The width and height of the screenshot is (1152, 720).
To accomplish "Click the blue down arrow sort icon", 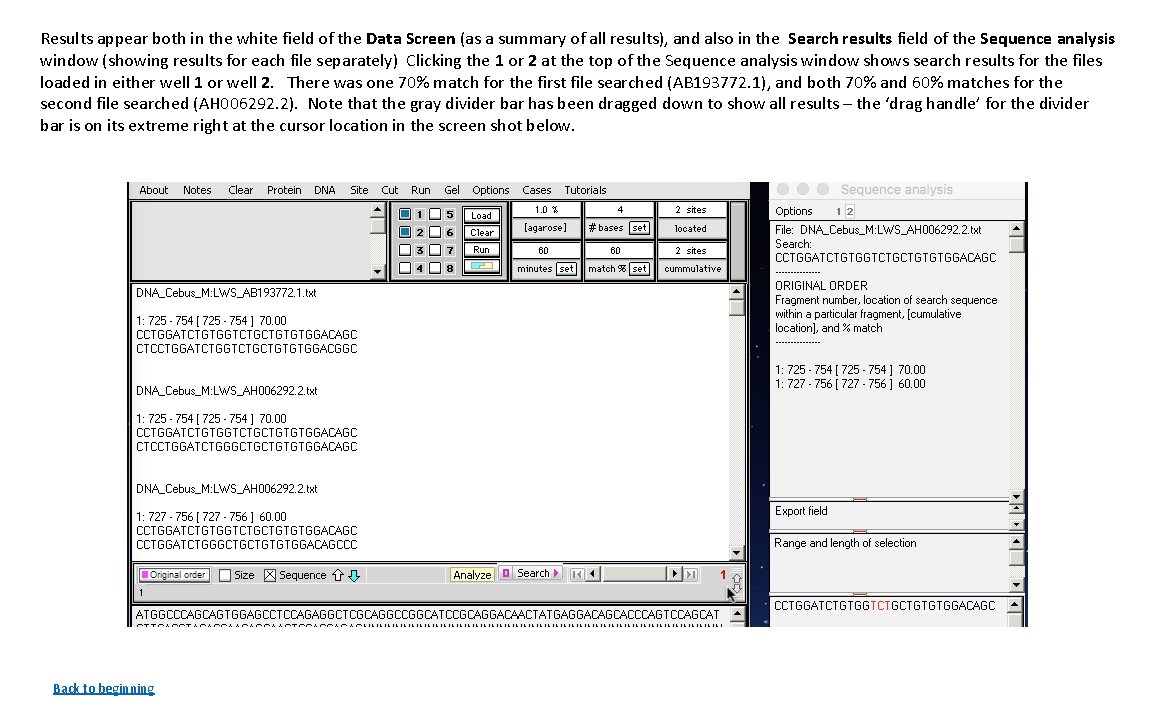I will coord(352,576).
